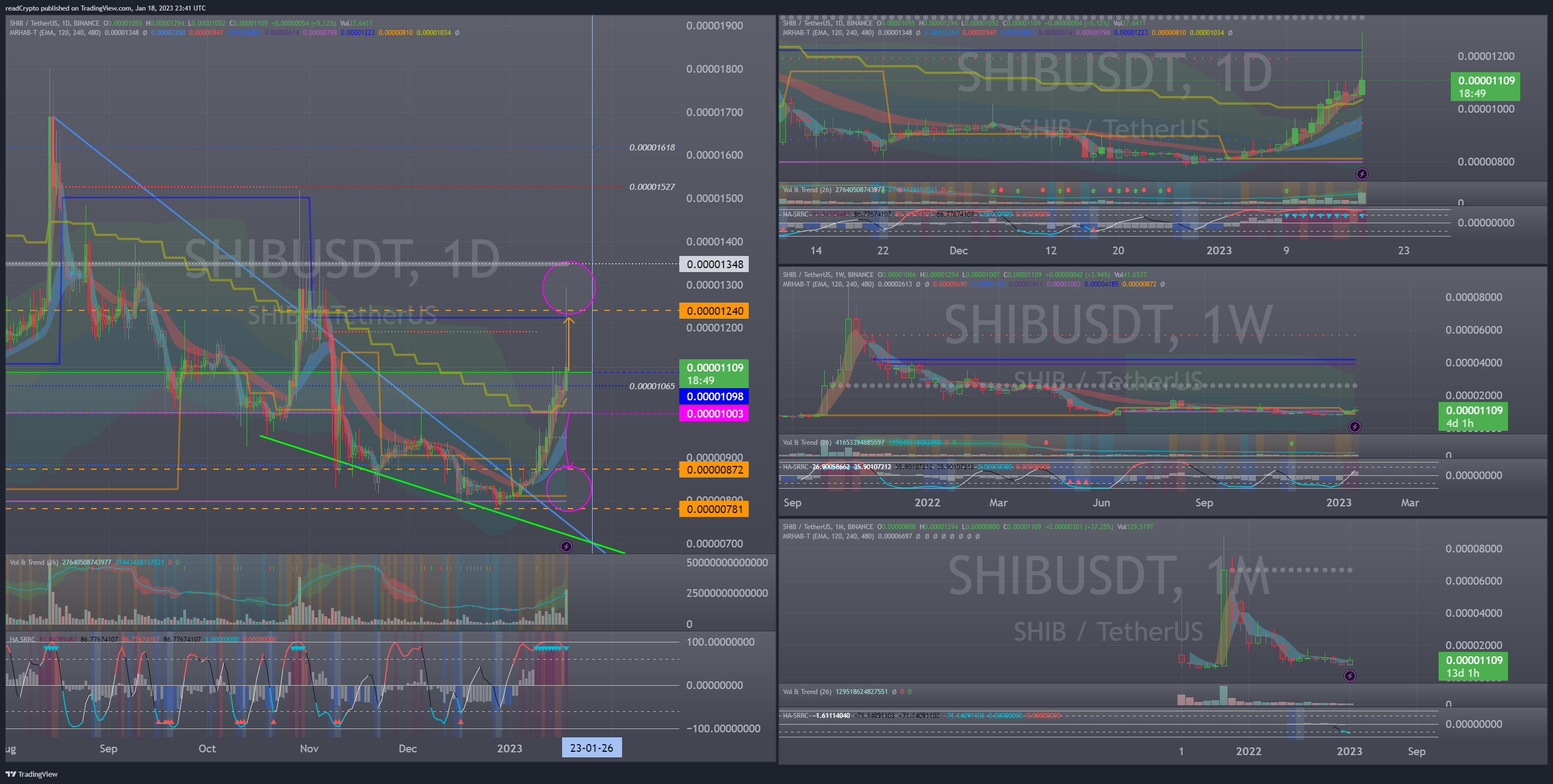This screenshot has width=1553, height=784.
Task: Click the 1W chart's Vol & Trend (26) legend
Action: click(x=806, y=443)
